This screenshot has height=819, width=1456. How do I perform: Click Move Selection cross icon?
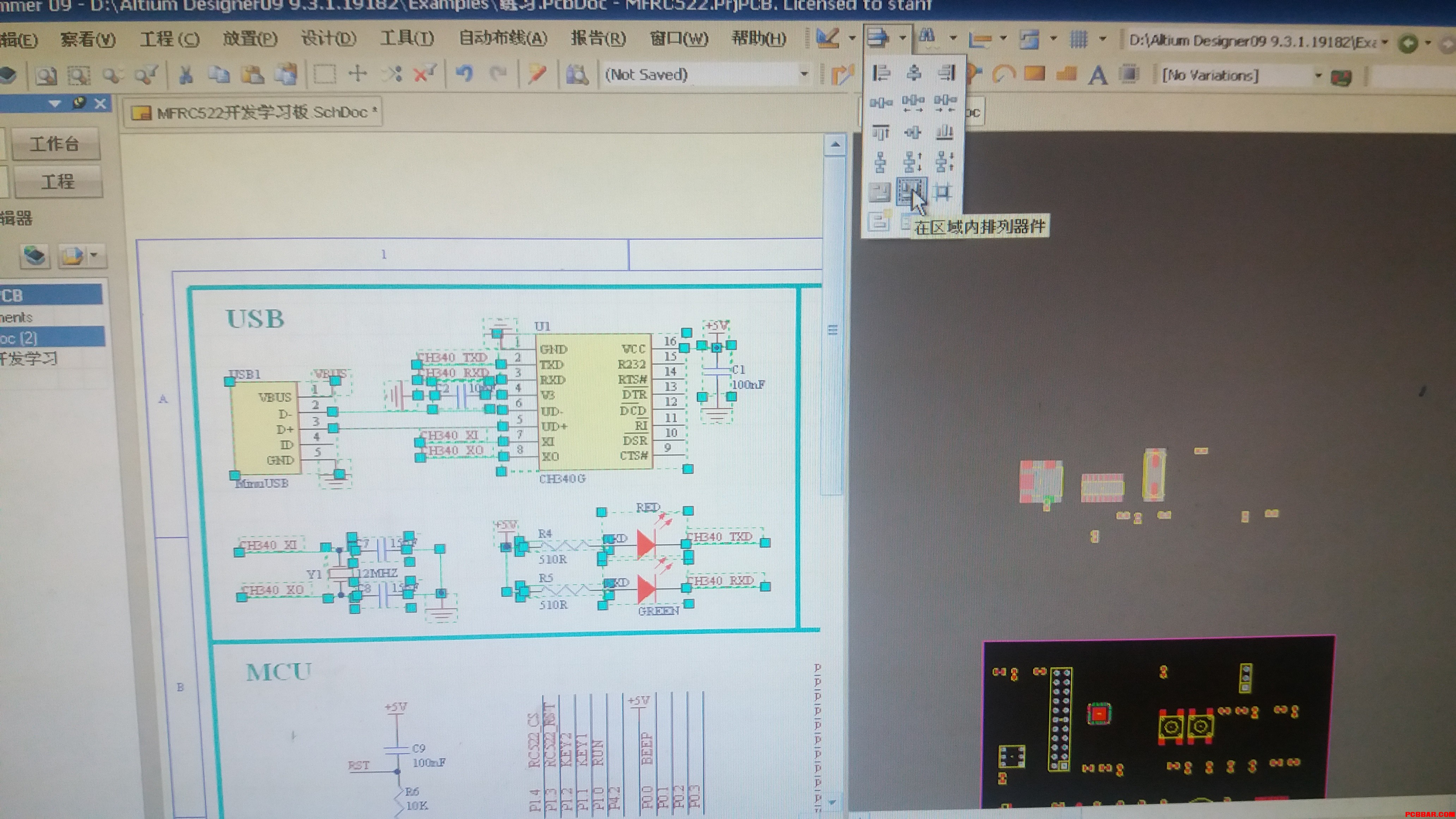357,73
